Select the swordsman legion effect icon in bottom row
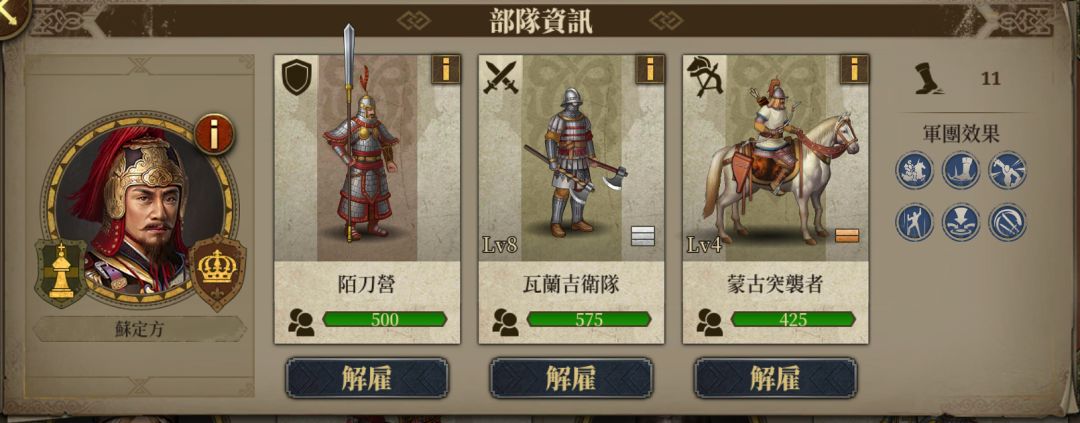This screenshot has width=1080, height=423. [x=915, y=222]
